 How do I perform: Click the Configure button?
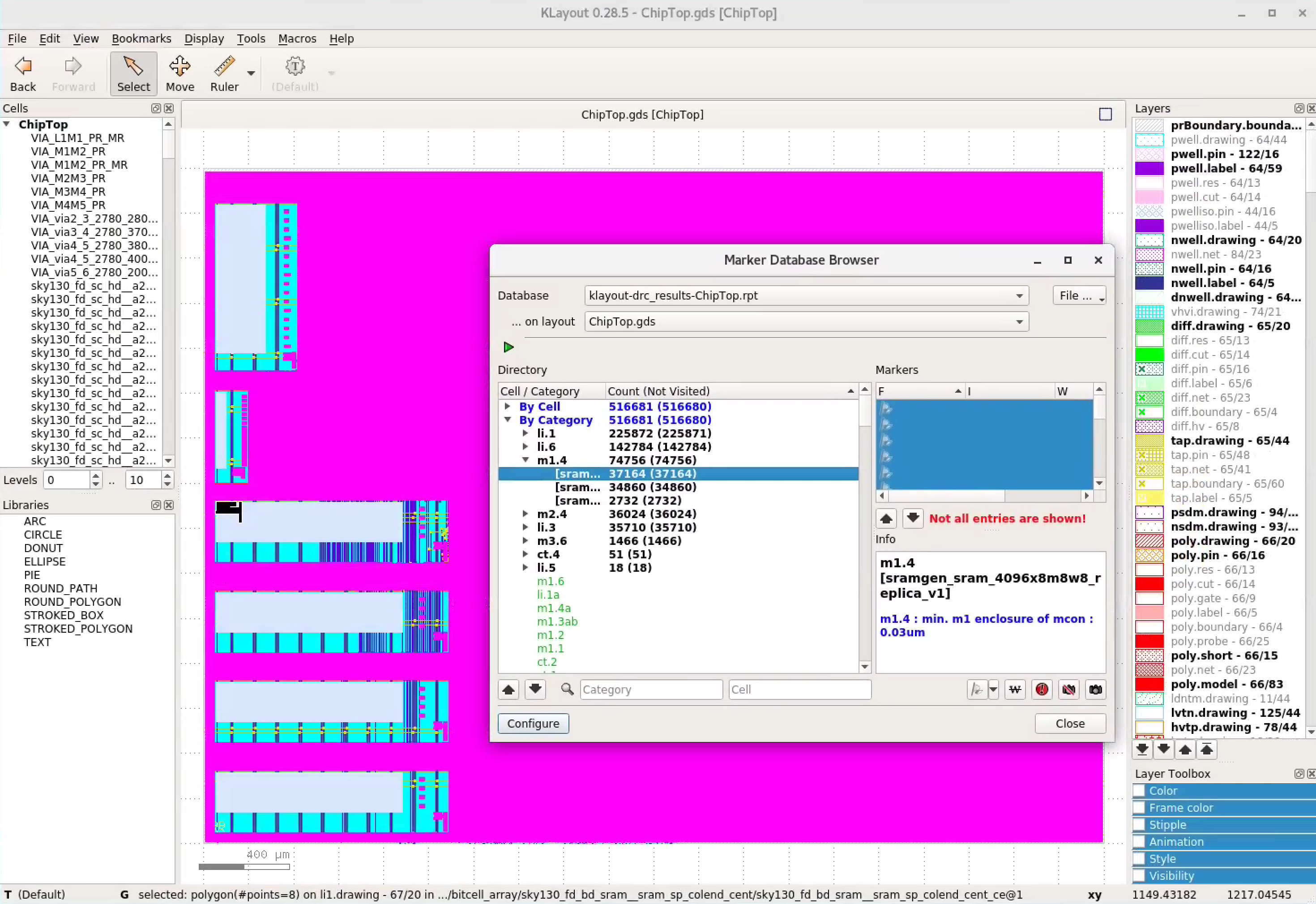tap(534, 723)
